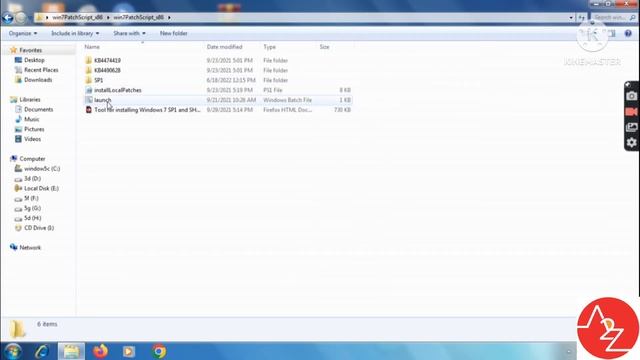
Task: Click the CD Drive disc icon
Action: 18,228
